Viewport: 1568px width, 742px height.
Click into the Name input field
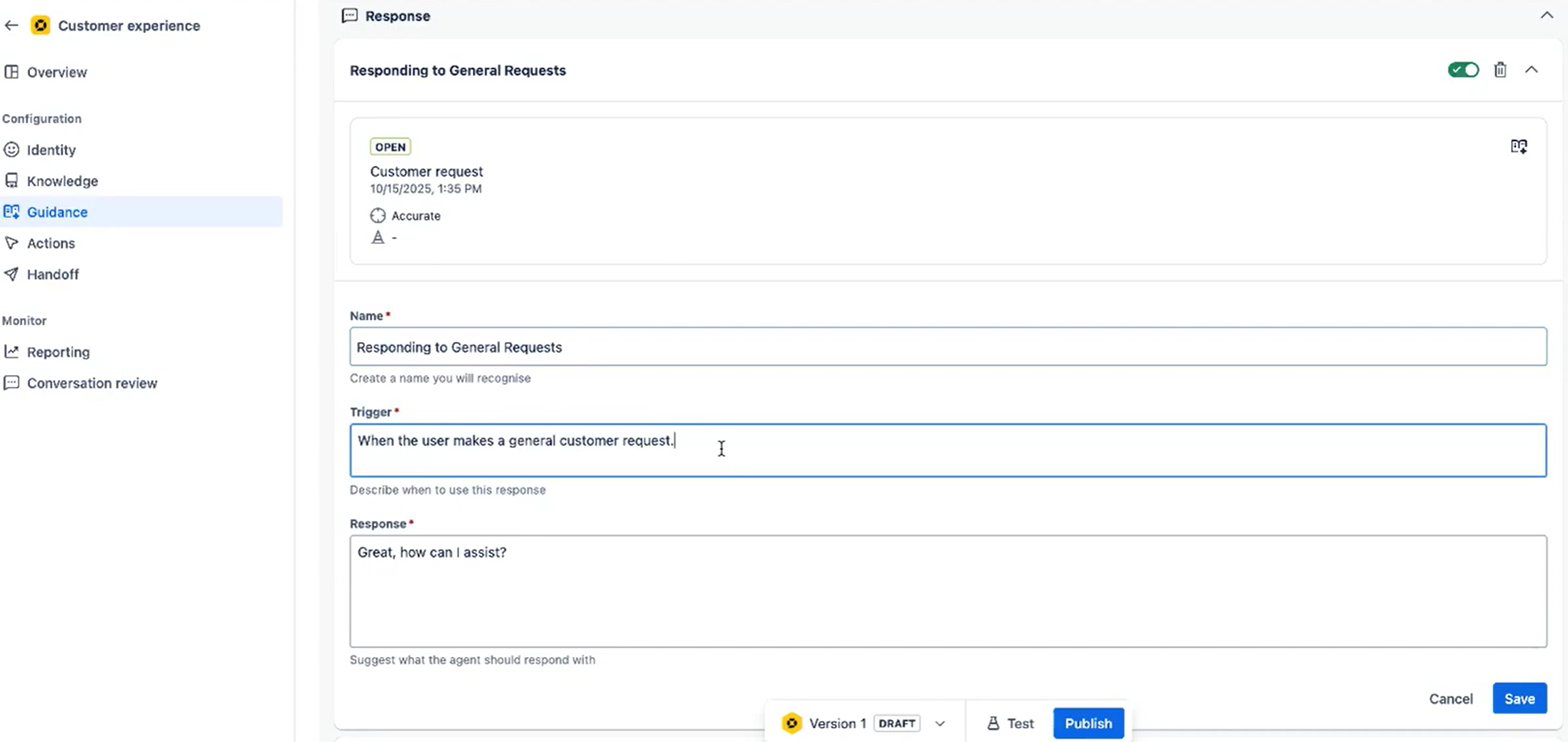click(x=948, y=347)
